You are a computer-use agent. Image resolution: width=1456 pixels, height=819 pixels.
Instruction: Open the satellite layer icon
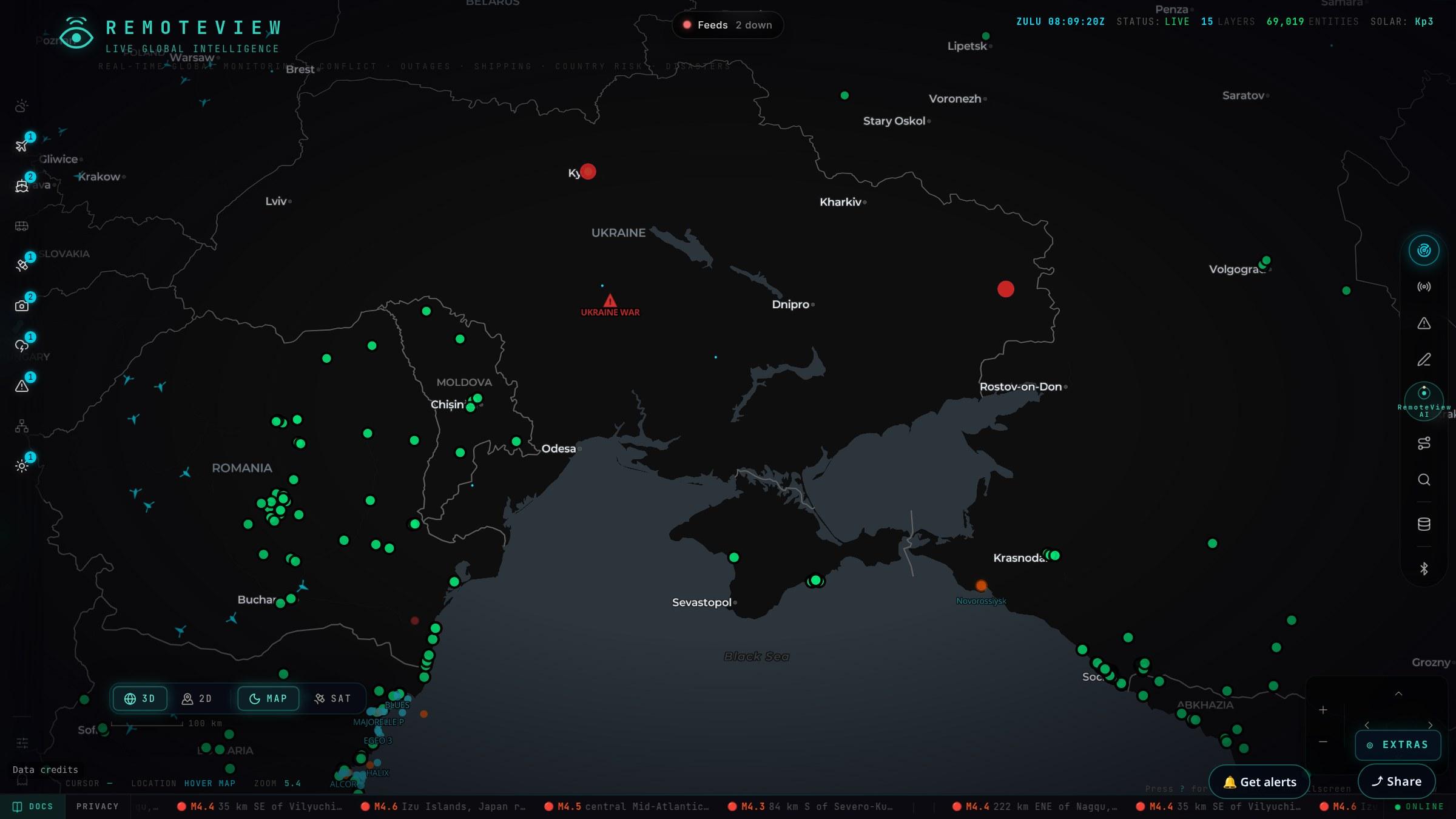coord(22,266)
